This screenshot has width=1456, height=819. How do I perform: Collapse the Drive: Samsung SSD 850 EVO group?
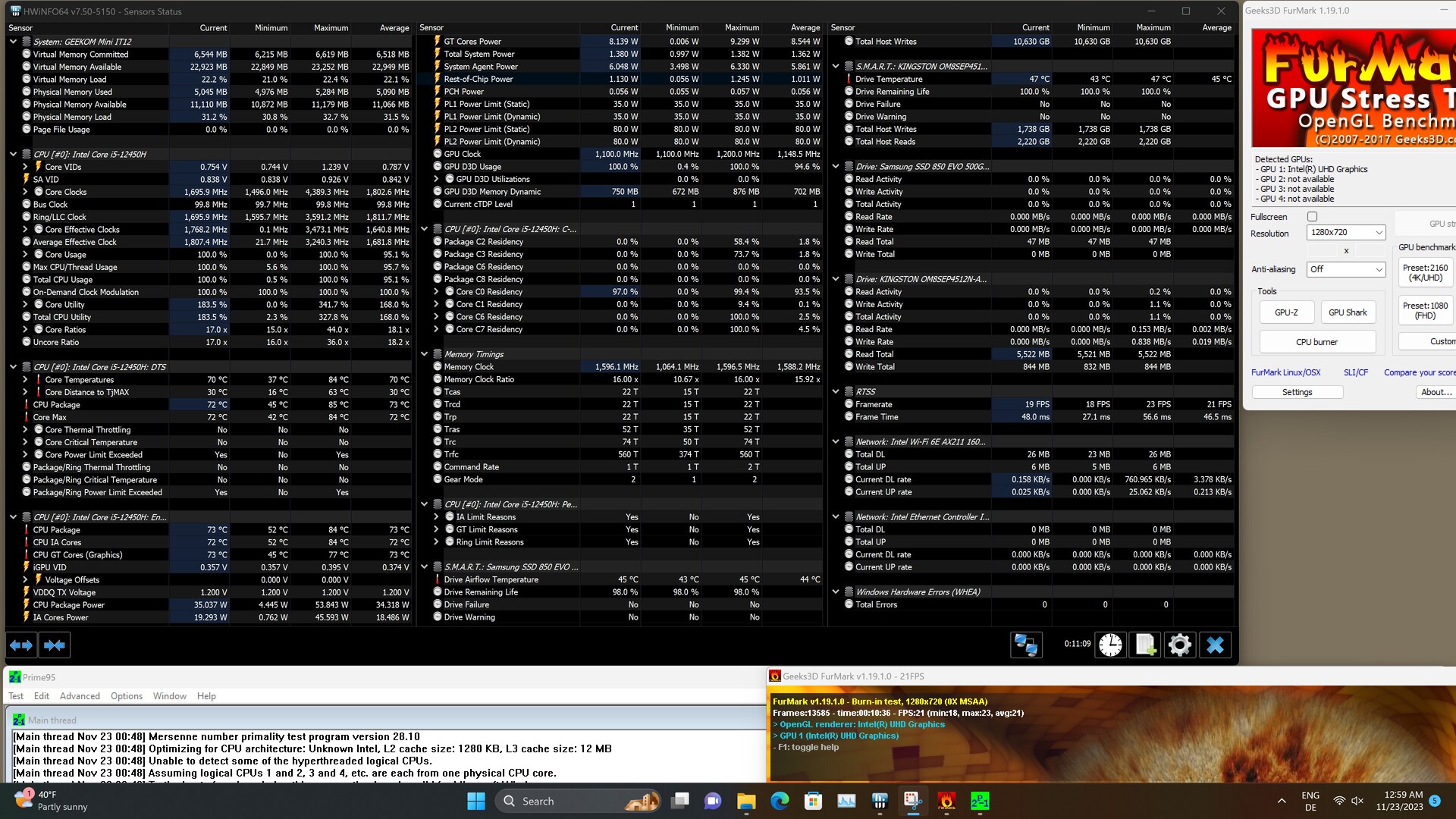pos(836,167)
